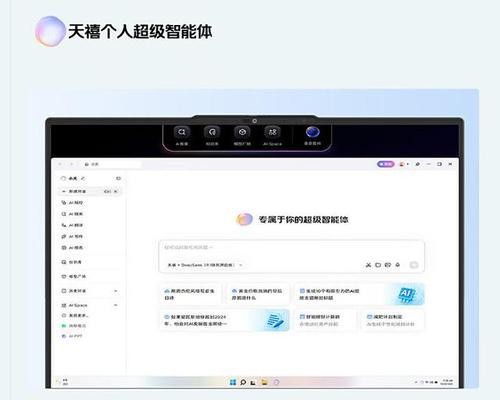Click the purple pill badge in the title bar
The image size is (500, 400).
pos(385,164)
